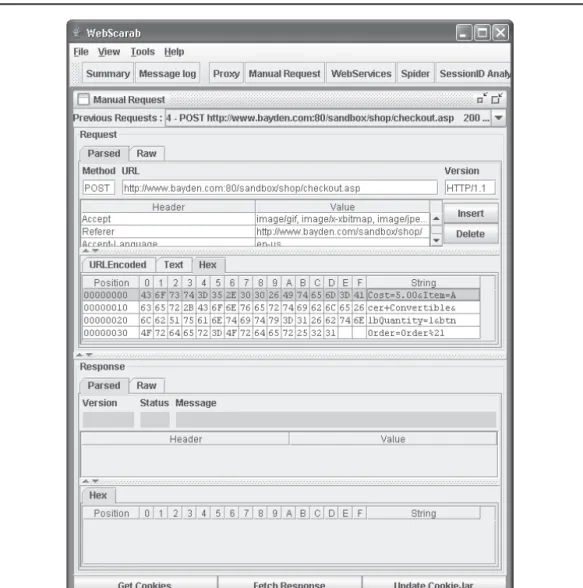Select the Manual Request tab
583x588 pixels.
[284, 74]
